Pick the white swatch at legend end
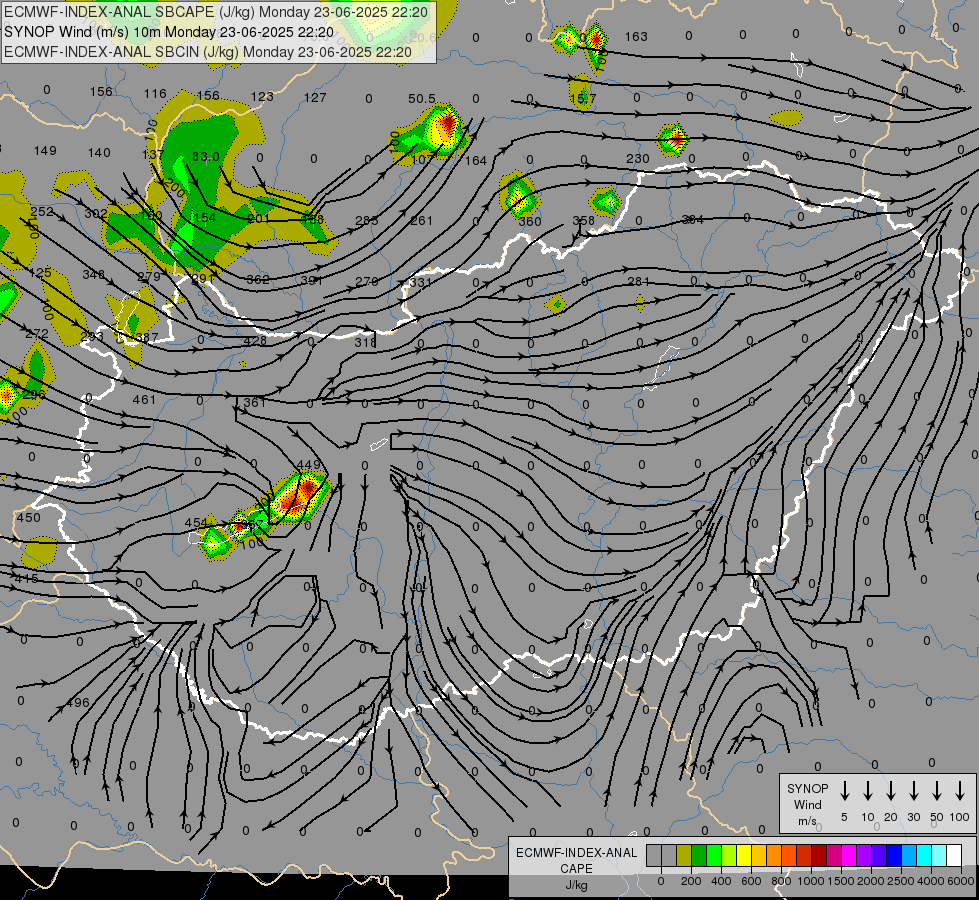This screenshot has height=900, width=979. click(954, 856)
